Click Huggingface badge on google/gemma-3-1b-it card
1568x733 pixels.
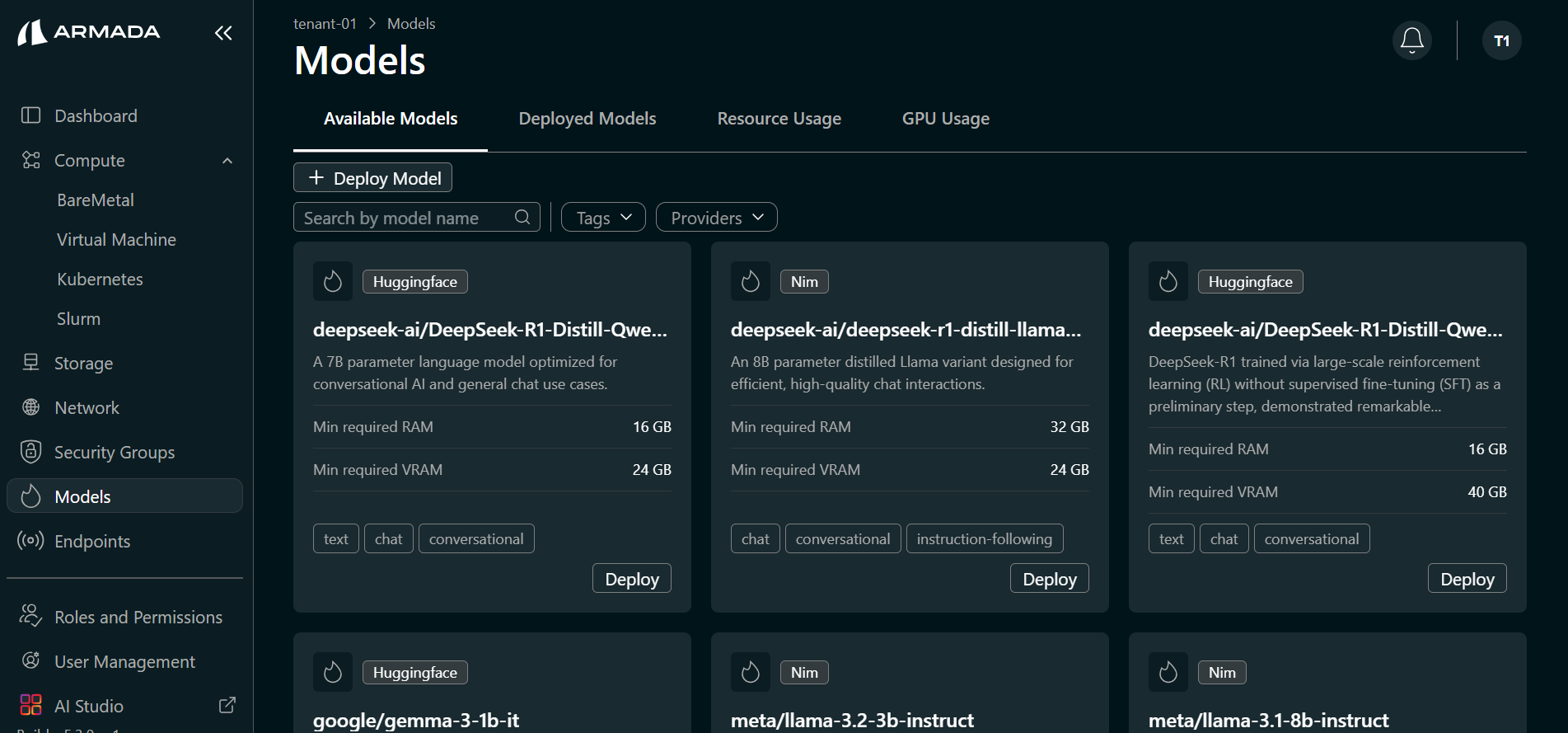[x=415, y=673]
